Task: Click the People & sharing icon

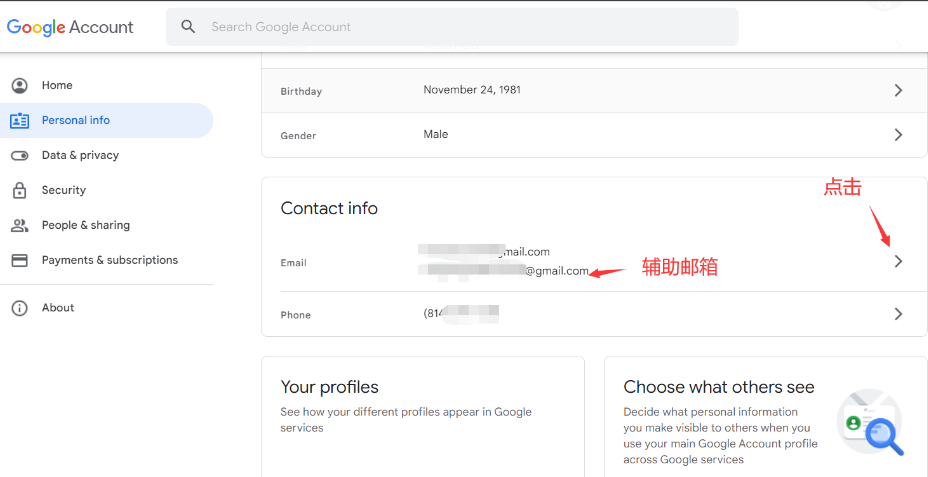Action: pyautogui.click(x=19, y=225)
